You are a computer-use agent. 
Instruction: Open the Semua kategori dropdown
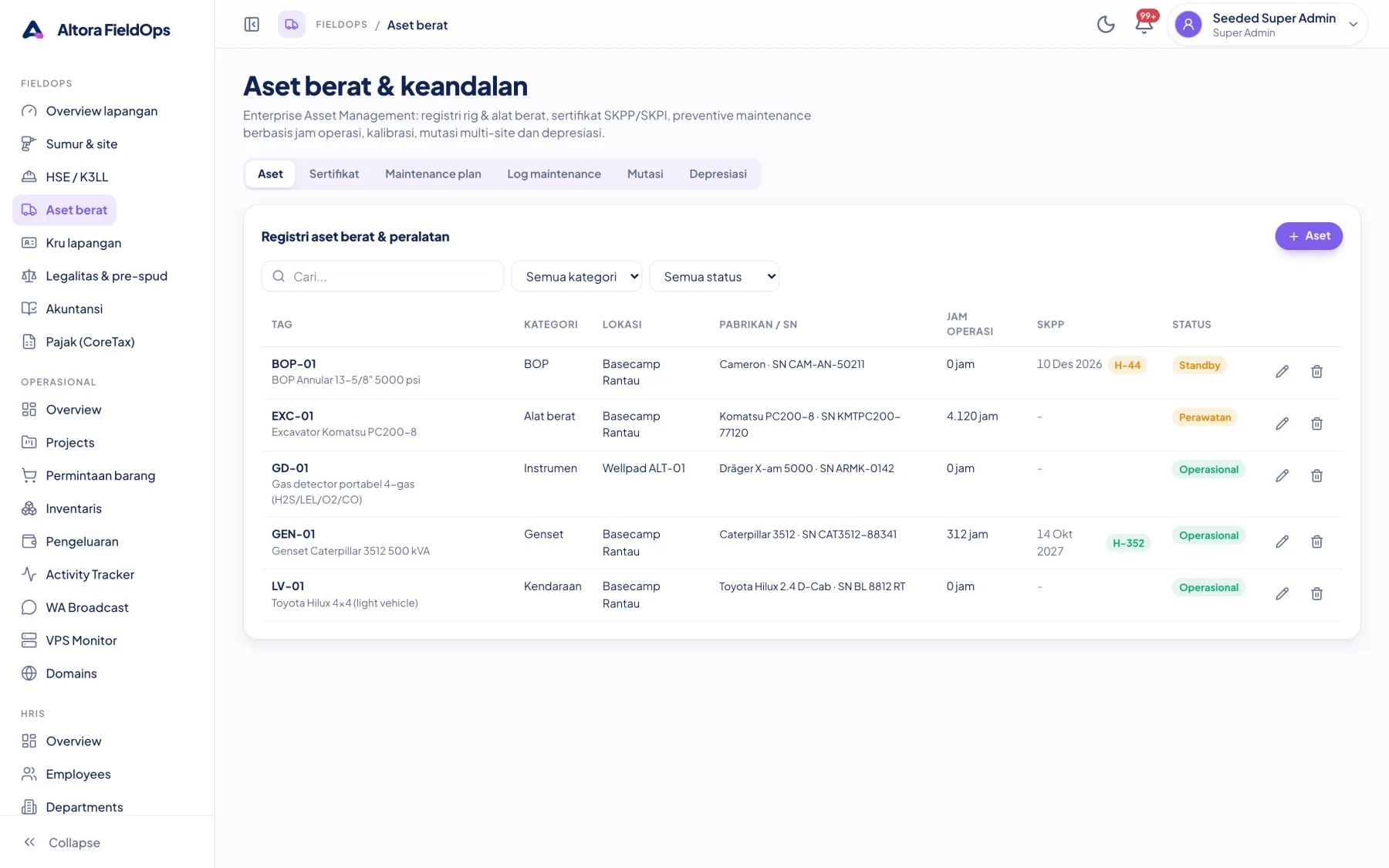click(576, 276)
